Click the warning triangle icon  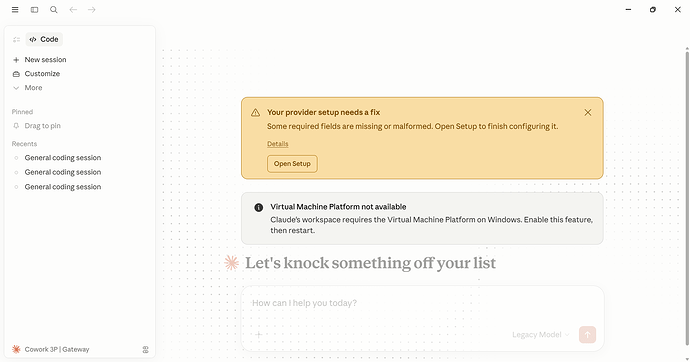tap(255, 113)
